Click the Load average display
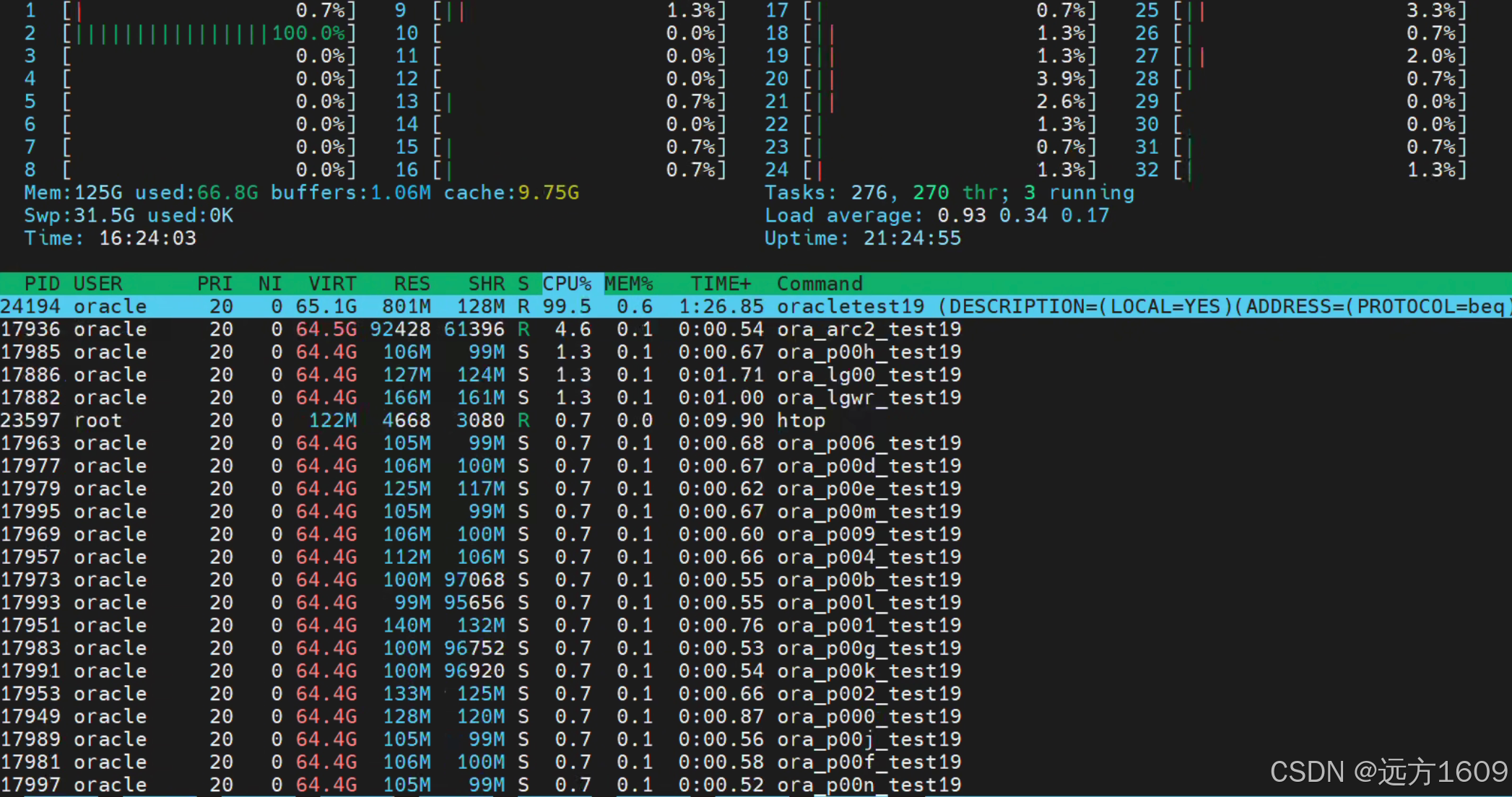1512x797 pixels. (x=937, y=216)
